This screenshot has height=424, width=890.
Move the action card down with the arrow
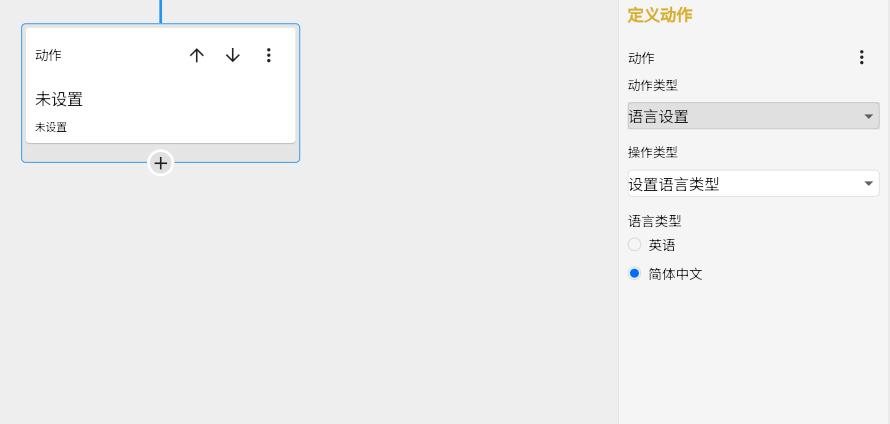click(233, 56)
